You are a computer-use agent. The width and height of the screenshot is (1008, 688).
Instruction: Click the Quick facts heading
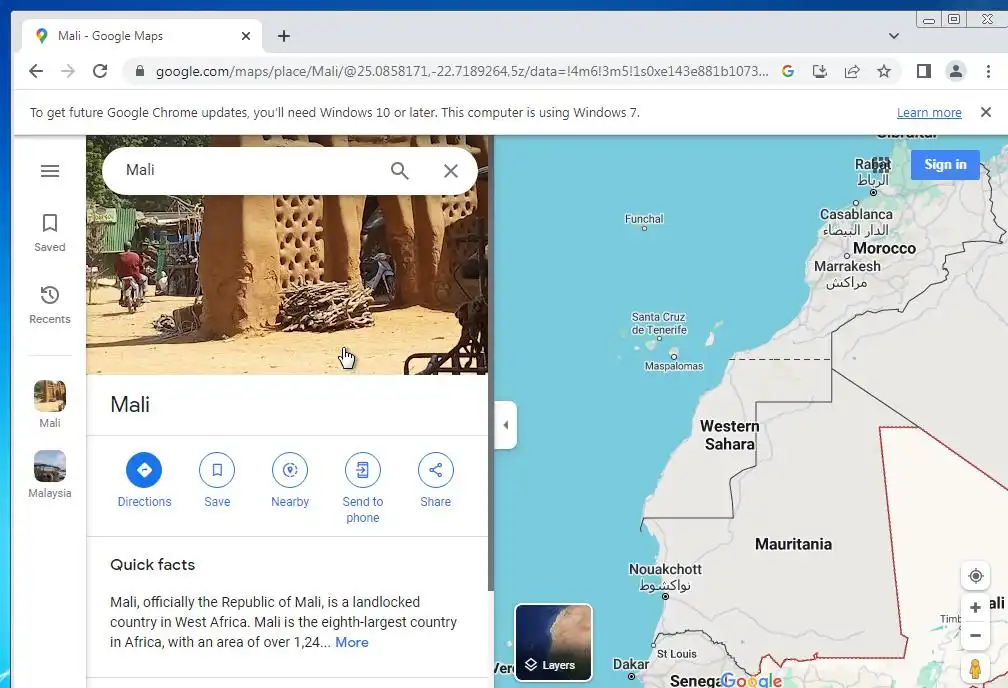(x=152, y=565)
